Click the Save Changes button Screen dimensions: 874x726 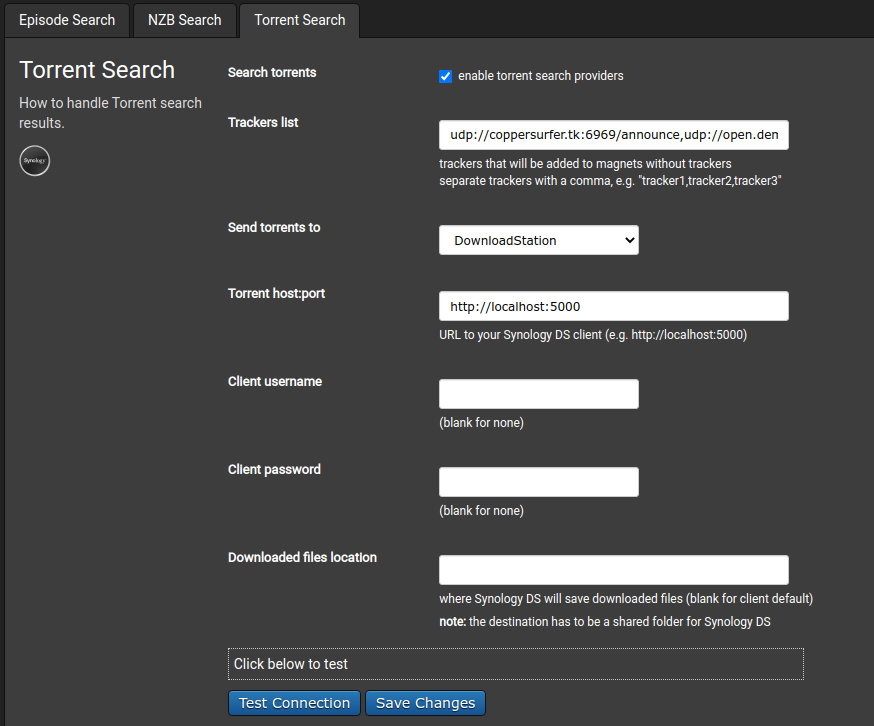tap(425, 703)
